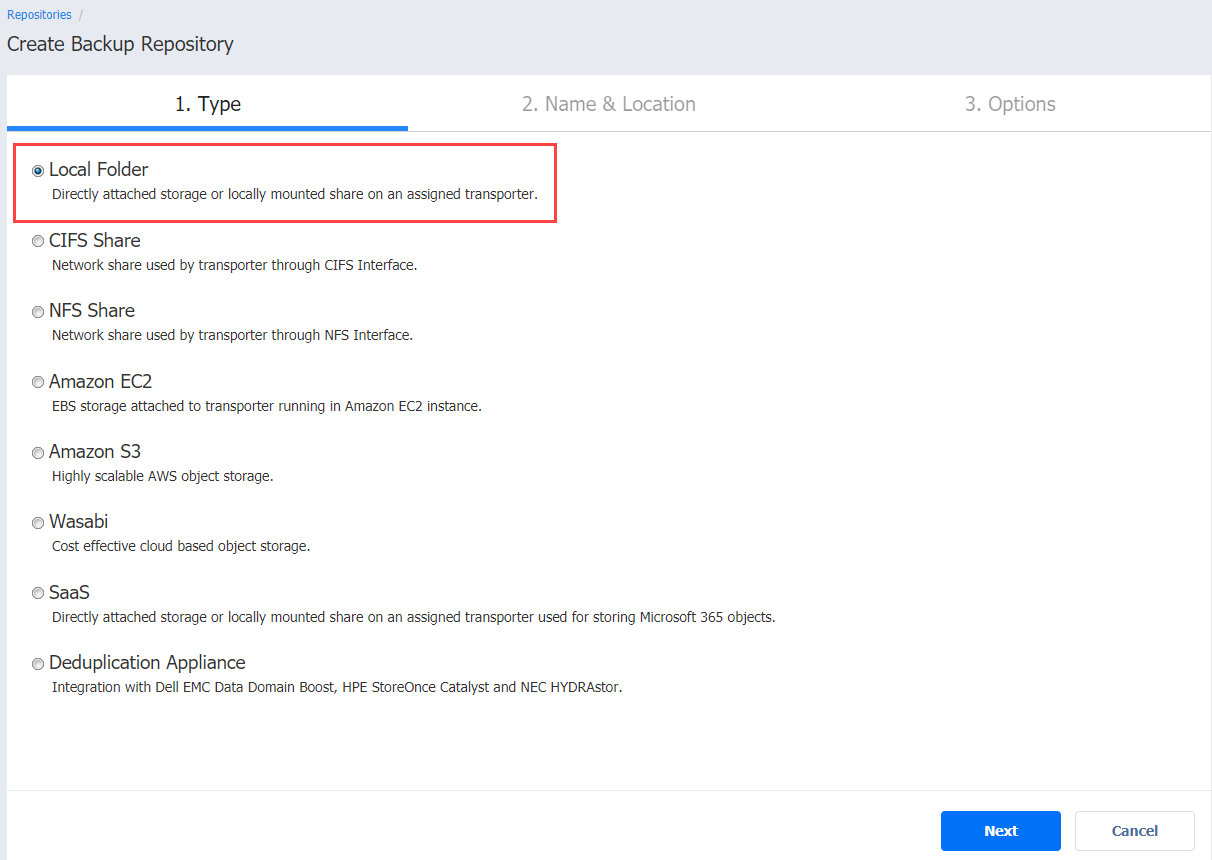
Task: Select the NFS Share repository type
Action: tap(38, 311)
